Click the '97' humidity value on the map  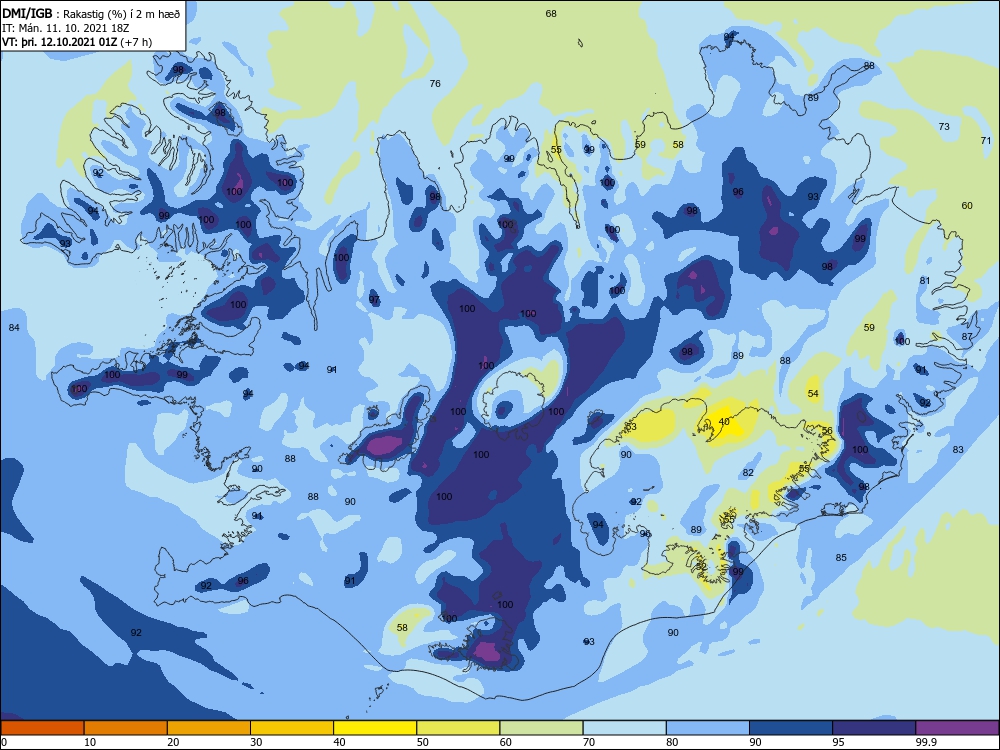(374, 300)
